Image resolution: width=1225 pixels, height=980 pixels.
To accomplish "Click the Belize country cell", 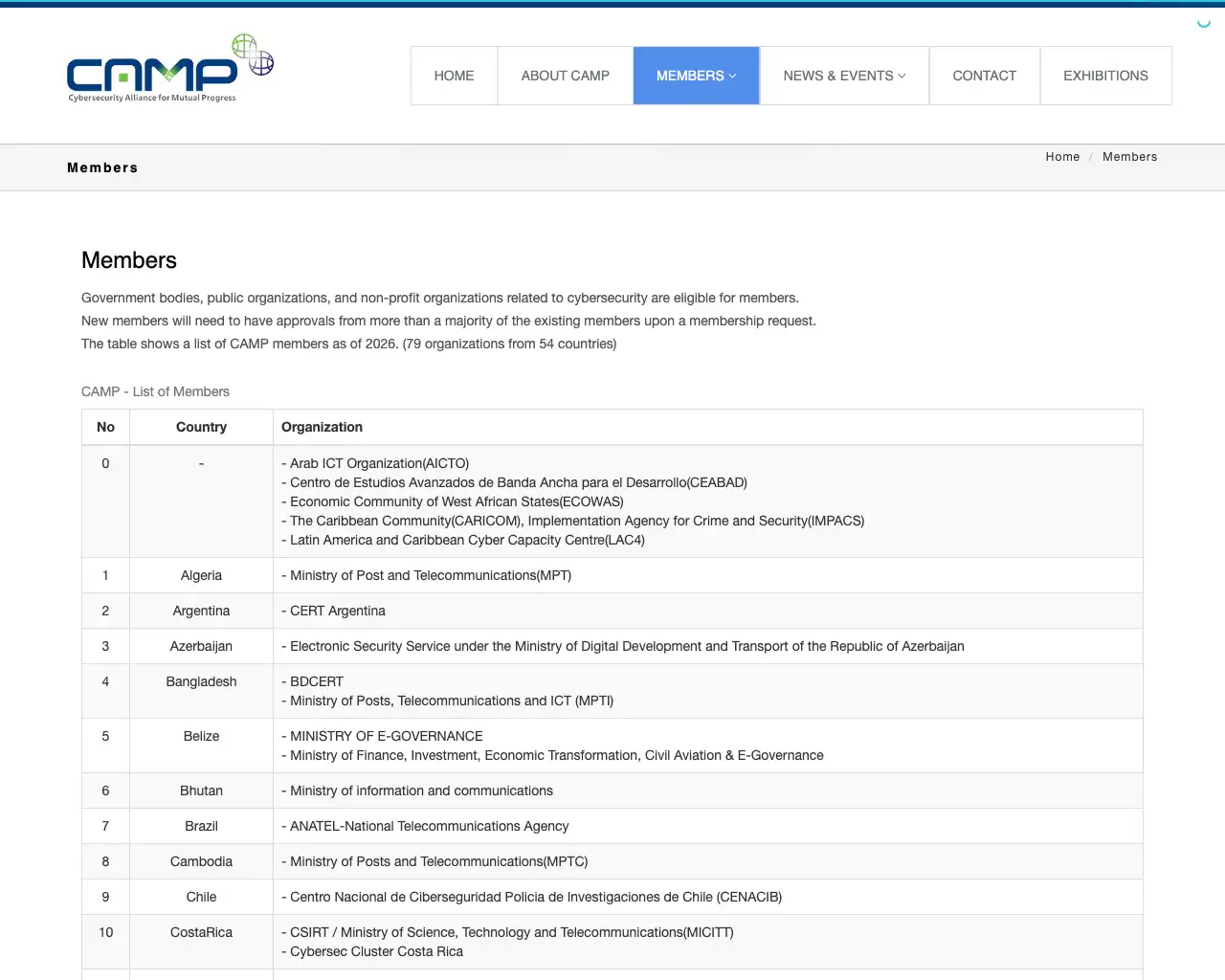I will 201,746.
